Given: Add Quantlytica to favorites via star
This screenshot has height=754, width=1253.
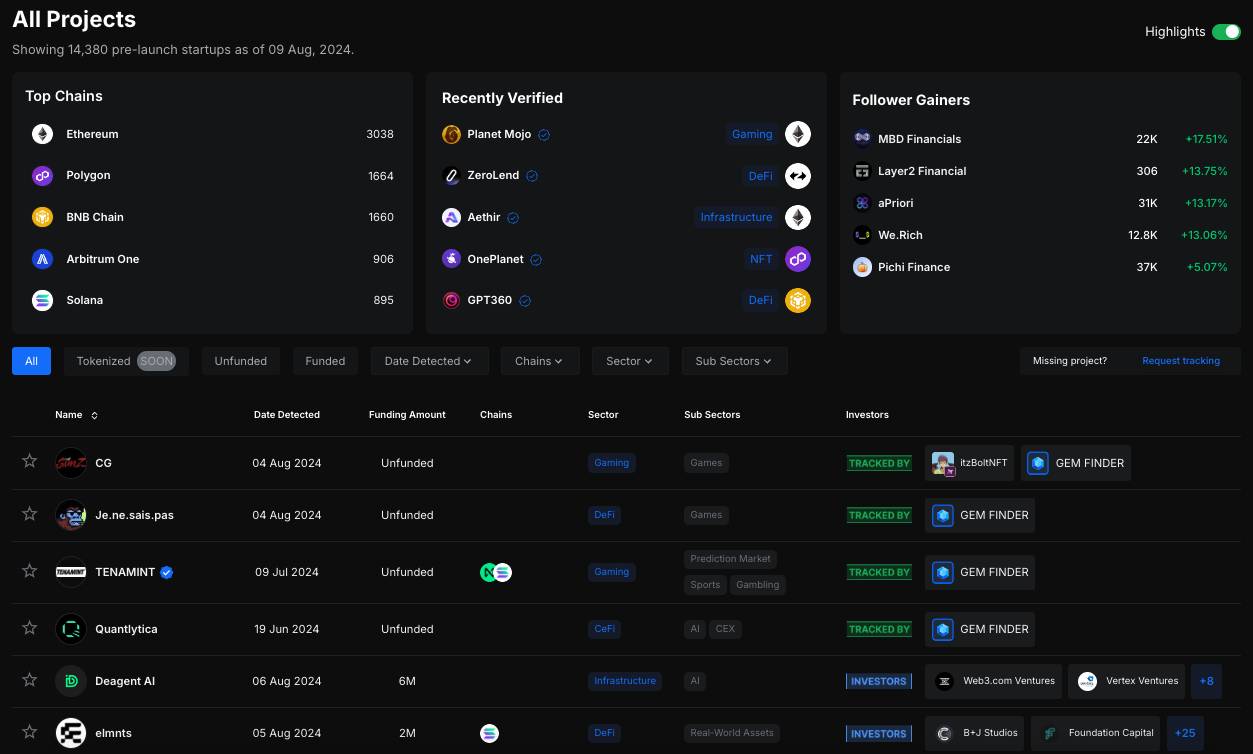Looking at the screenshot, I should click(30, 628).
